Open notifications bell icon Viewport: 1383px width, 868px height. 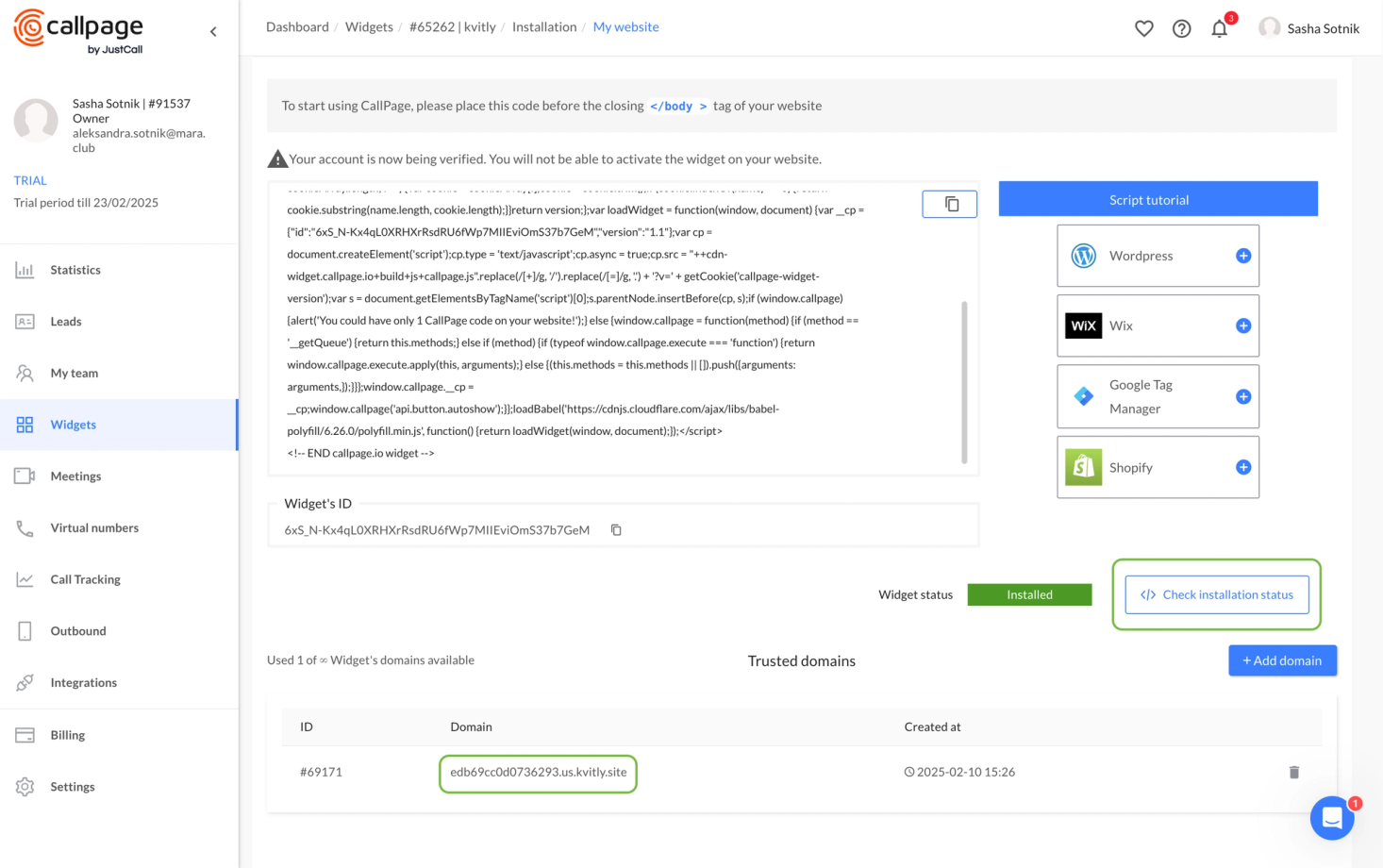[1220, 29]
